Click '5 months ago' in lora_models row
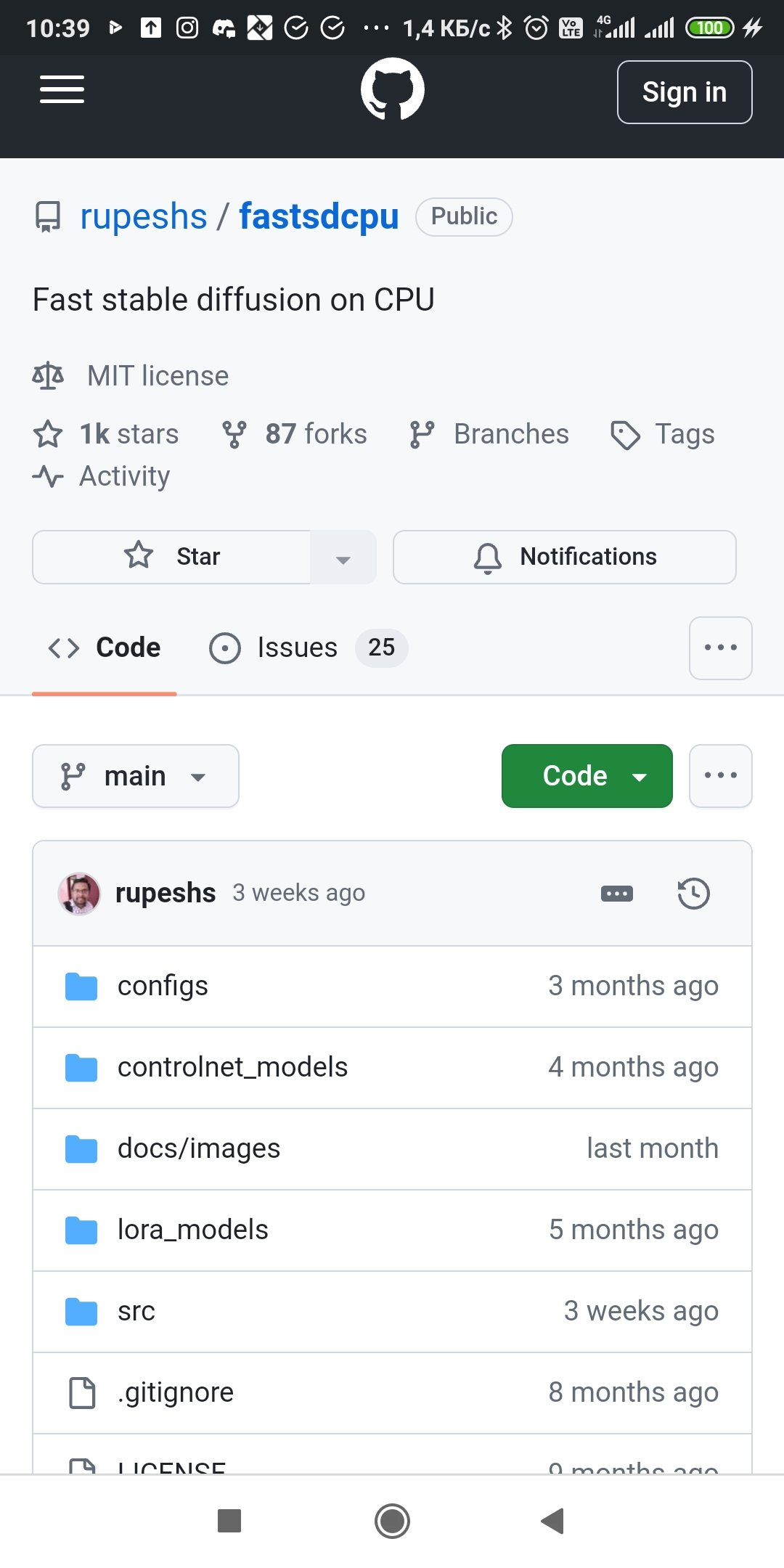Image resolution: width=784 pixels, height=1568 pixels. point(634,1230)
